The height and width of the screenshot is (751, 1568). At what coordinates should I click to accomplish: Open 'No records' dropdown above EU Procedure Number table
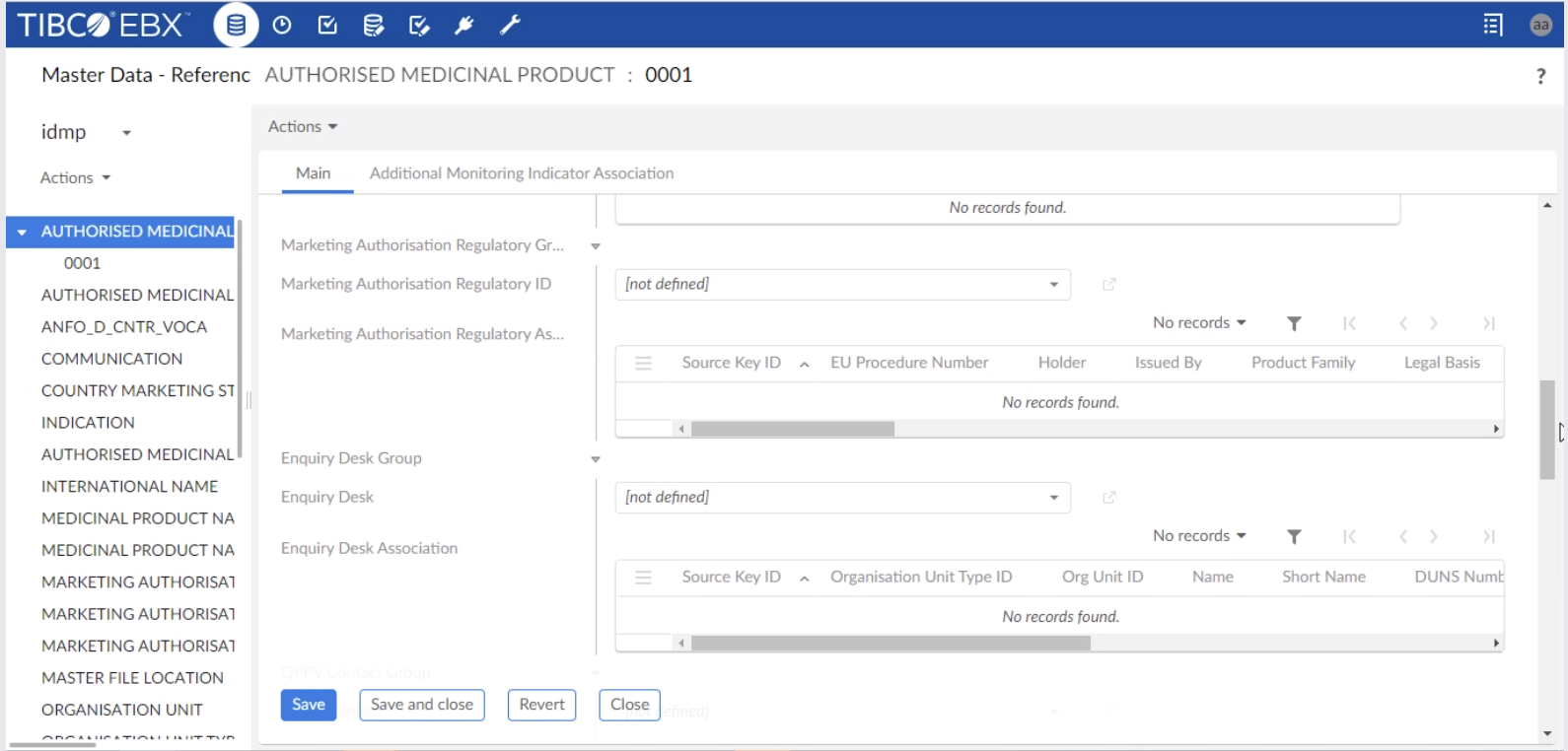pyautogui.click(x=1199, y=322)
